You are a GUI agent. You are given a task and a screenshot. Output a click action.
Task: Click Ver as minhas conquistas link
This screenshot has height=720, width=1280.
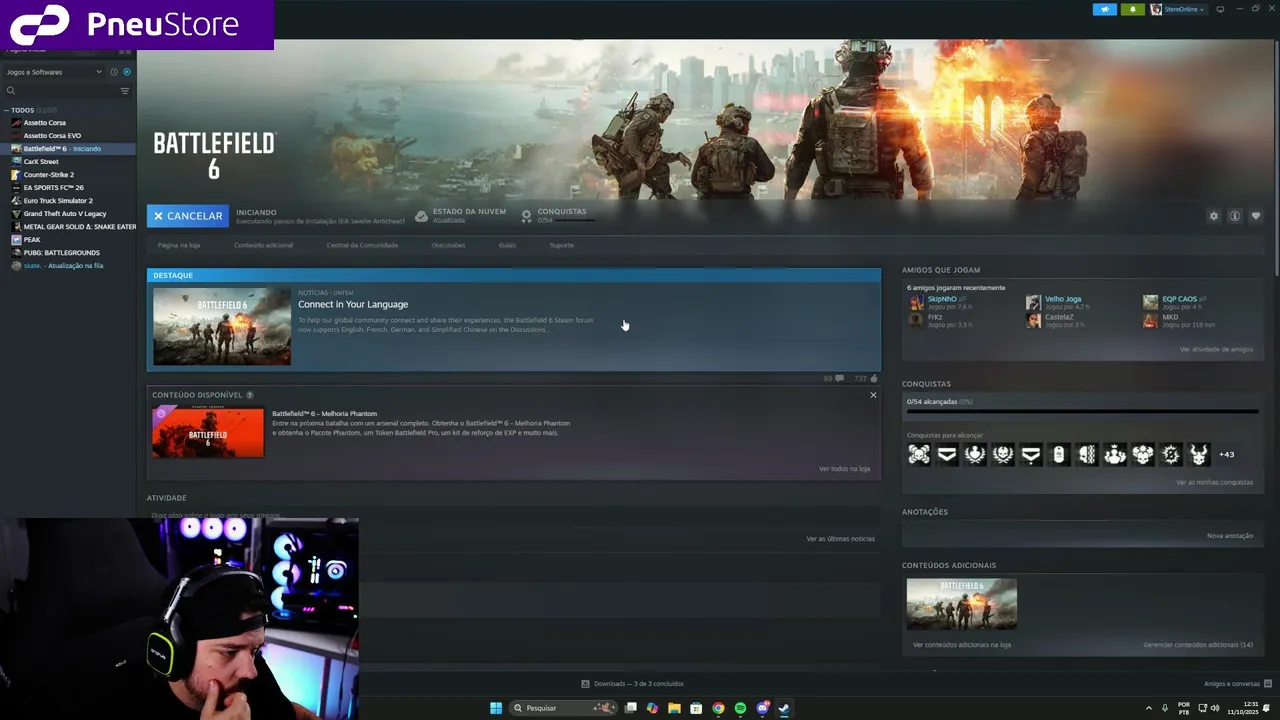pos(1214,483)
